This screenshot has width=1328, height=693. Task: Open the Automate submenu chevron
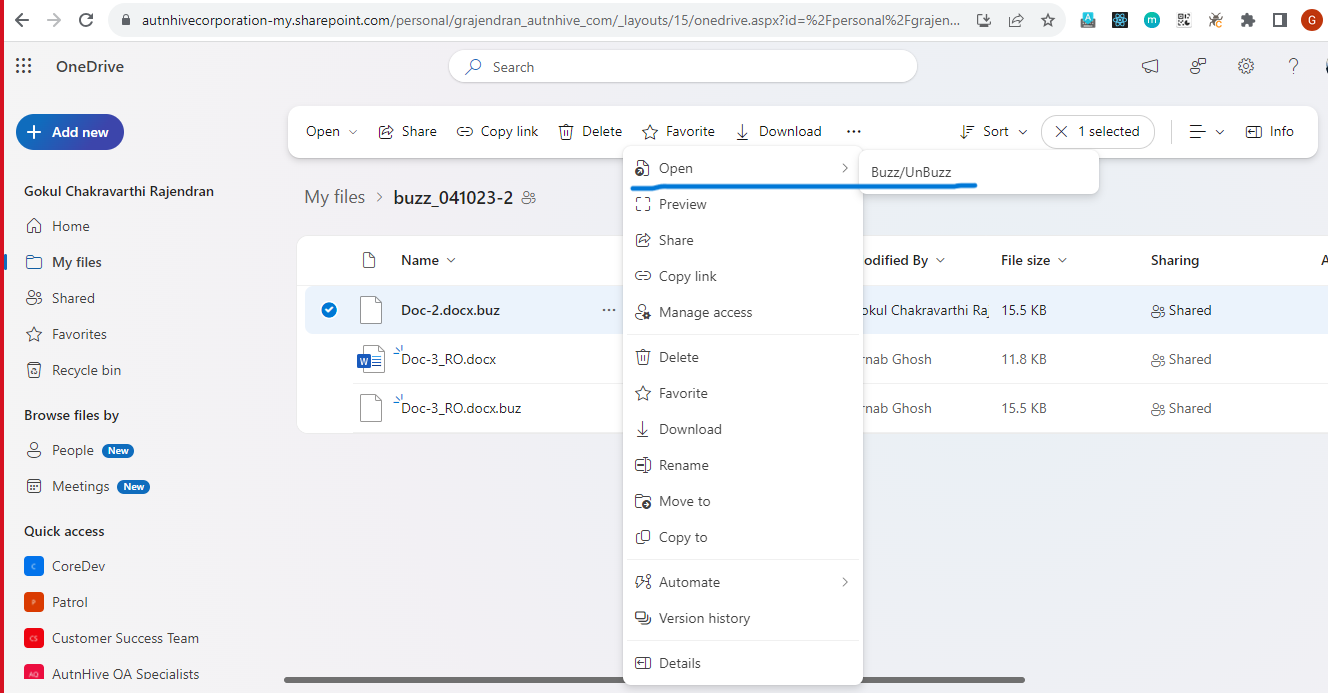click(x=845, y=582)
